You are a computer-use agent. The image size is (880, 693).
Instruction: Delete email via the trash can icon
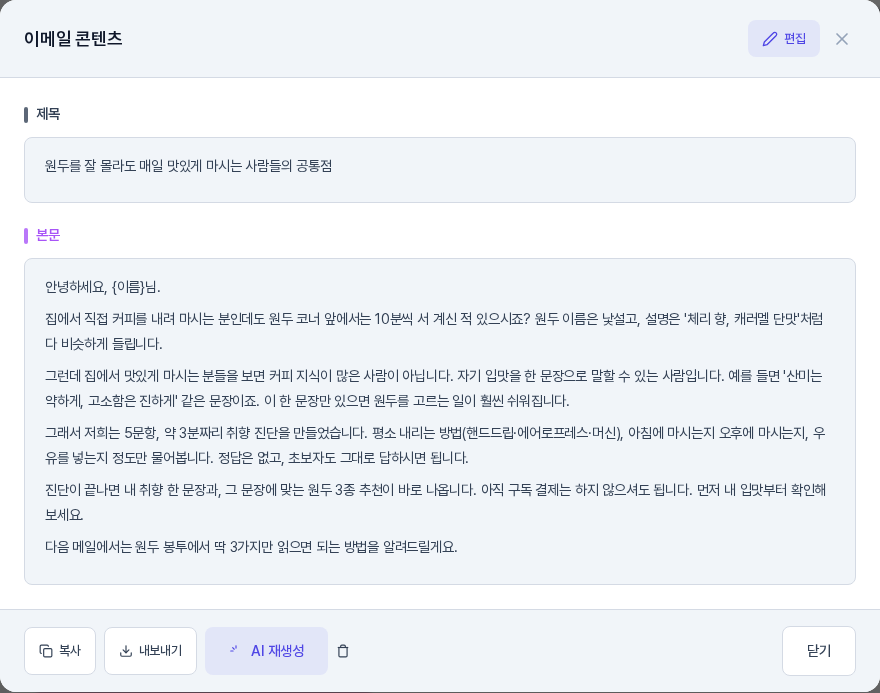tap(343, 651)
